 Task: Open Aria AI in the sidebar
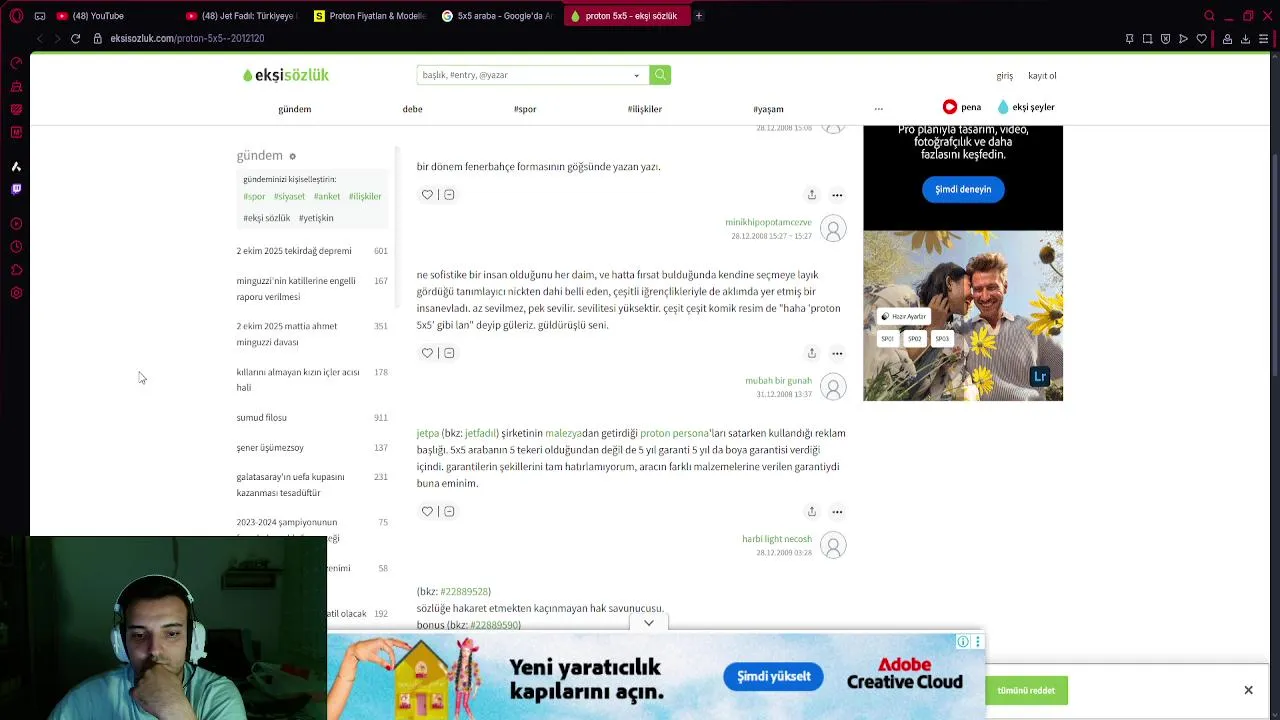pyautogui.click(x=16, y=166)
